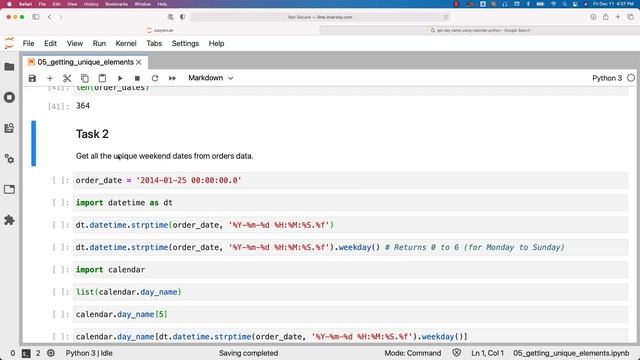Open the Kernel menu

click(x=126, y=43)
